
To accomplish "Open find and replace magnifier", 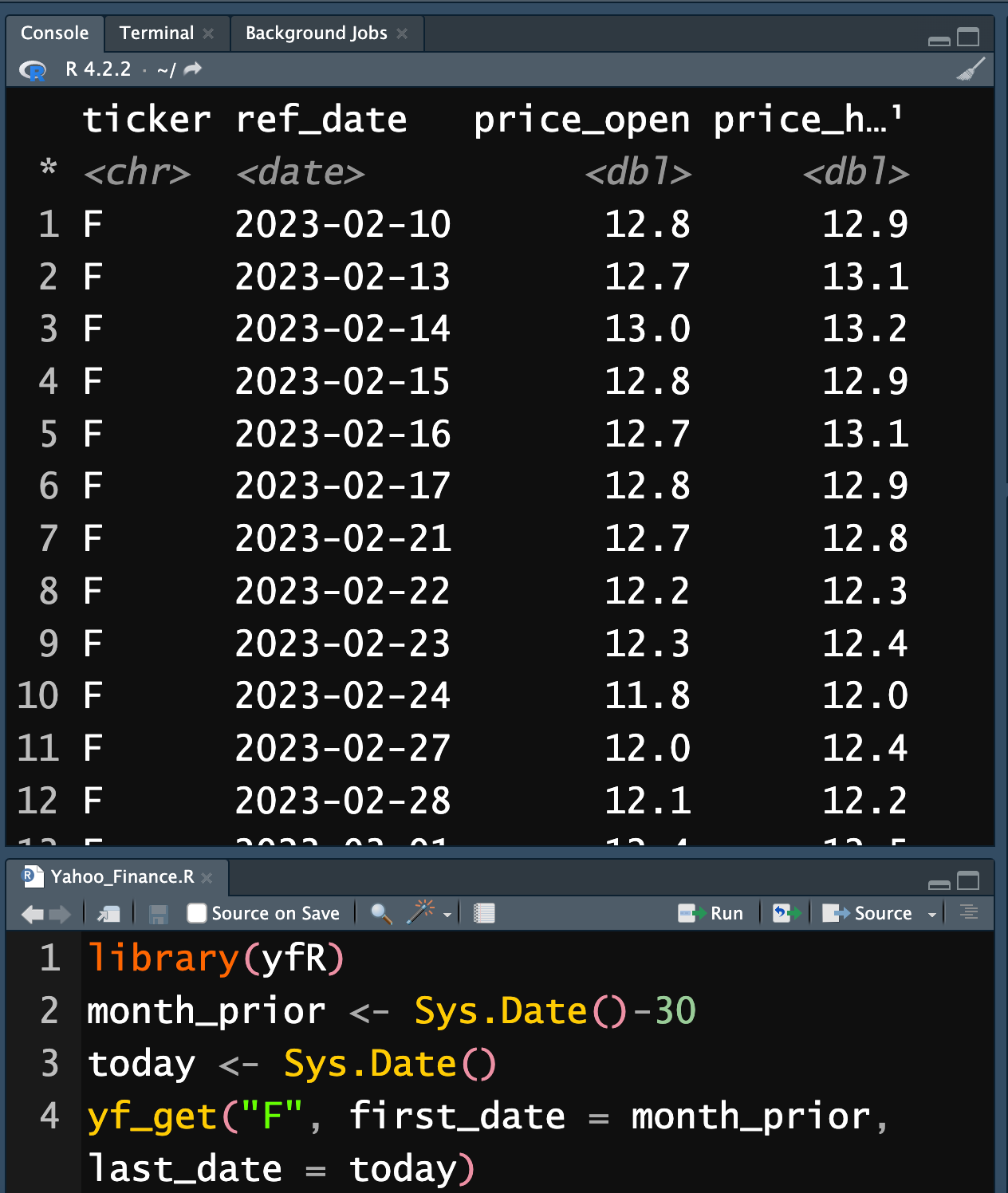I will click(x=381, y=914).
